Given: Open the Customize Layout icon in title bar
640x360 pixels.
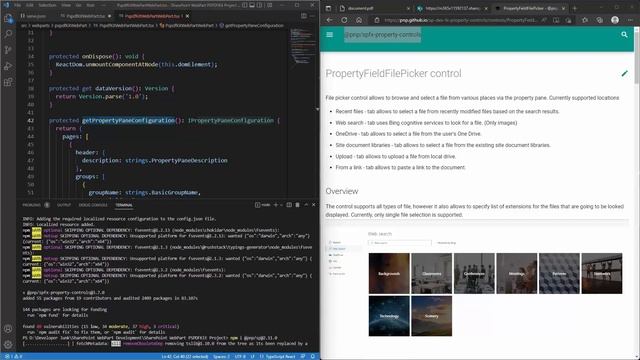Looking at the screenshot, I should tap(269, 5).
